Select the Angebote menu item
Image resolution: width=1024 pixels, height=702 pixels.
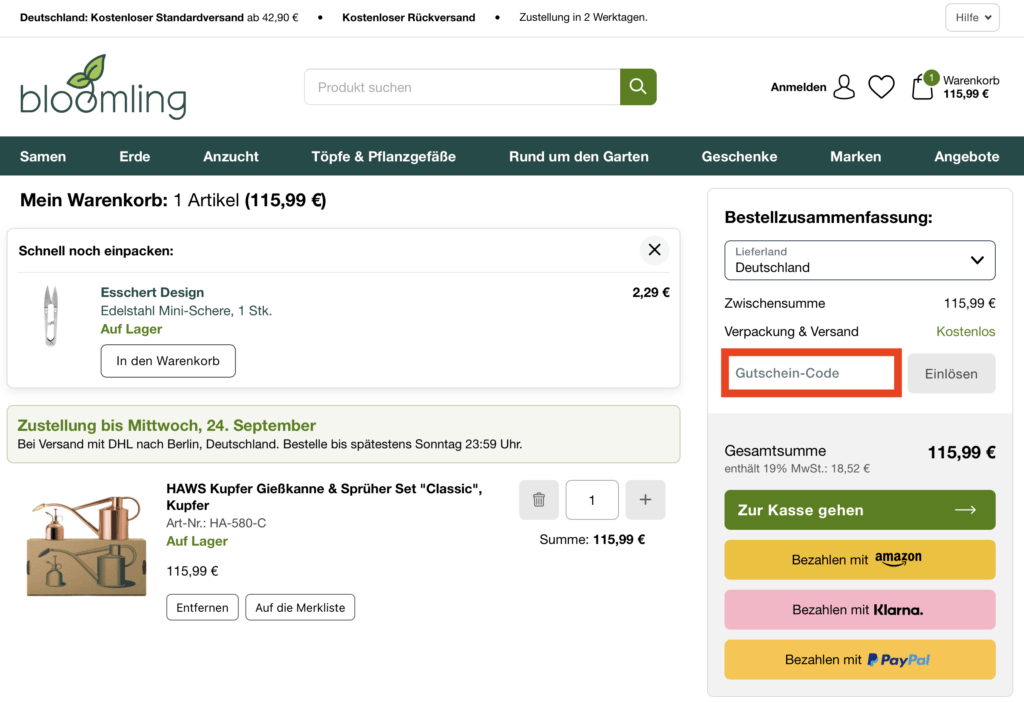[x=966, y=156]
